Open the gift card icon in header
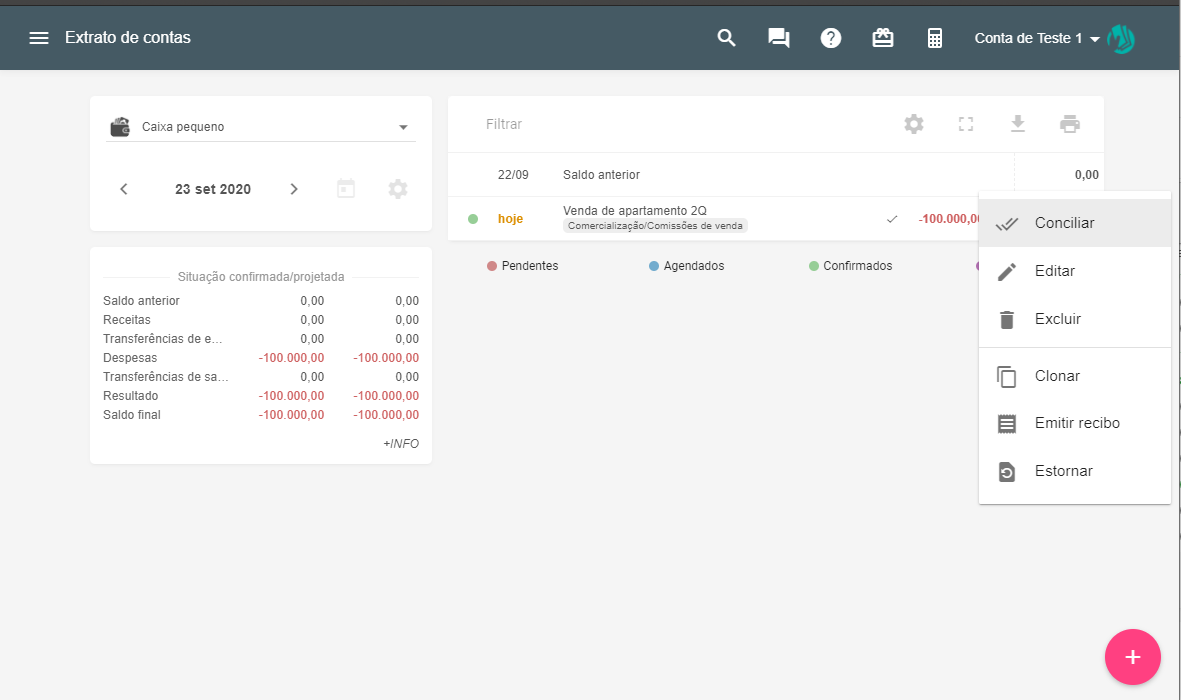 coord(883,38)
